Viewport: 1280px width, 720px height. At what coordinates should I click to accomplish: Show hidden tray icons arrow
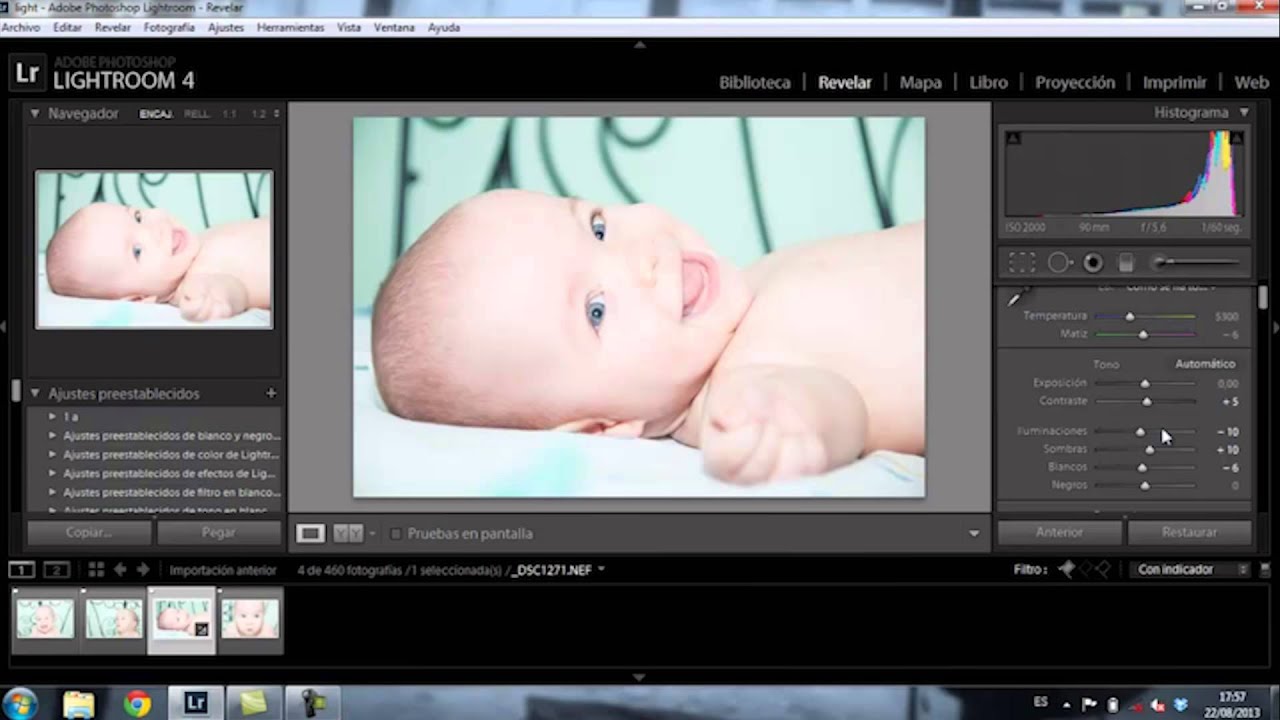pyautogui.click(x=1067, y=705)
